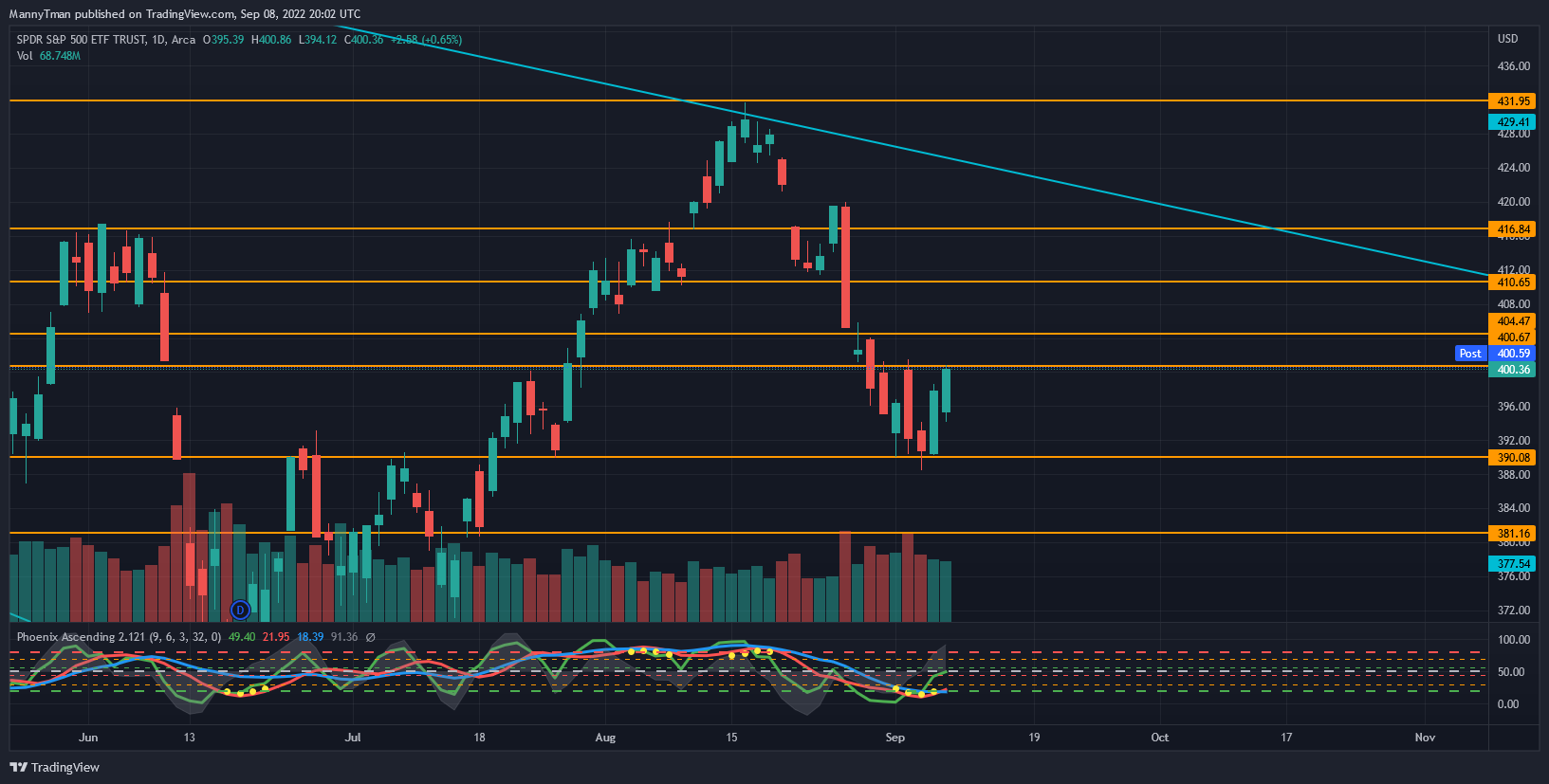Click the 392.00 price axis tick
Viewport: 1549px width, 784px height.
(1513, 441)
